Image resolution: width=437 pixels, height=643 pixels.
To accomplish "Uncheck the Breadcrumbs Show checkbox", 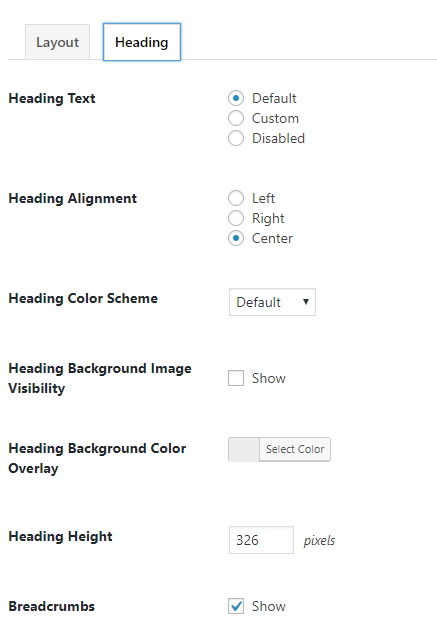I will 236,606.
